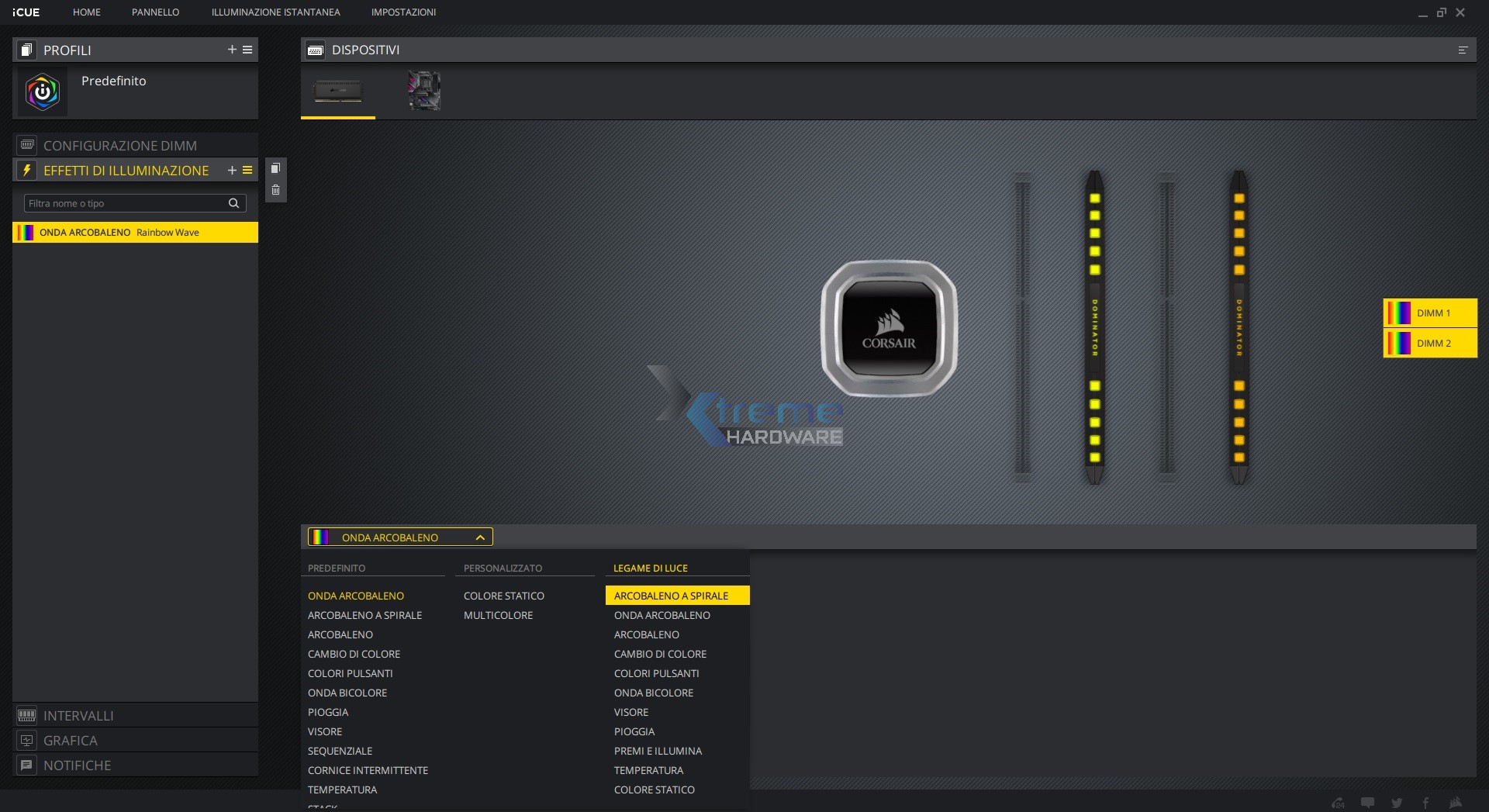Viewport: 1489px width, 812px height.
Task: Select the PERSONALIZZATO tab
Action: click(x=503, y=568)
